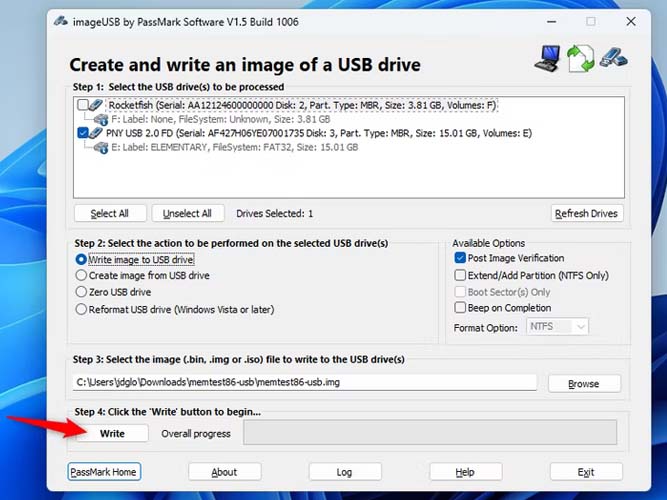667x500 pixels.
Task: Check the Rocketfish drive checkbox
Action: [81, 105]
